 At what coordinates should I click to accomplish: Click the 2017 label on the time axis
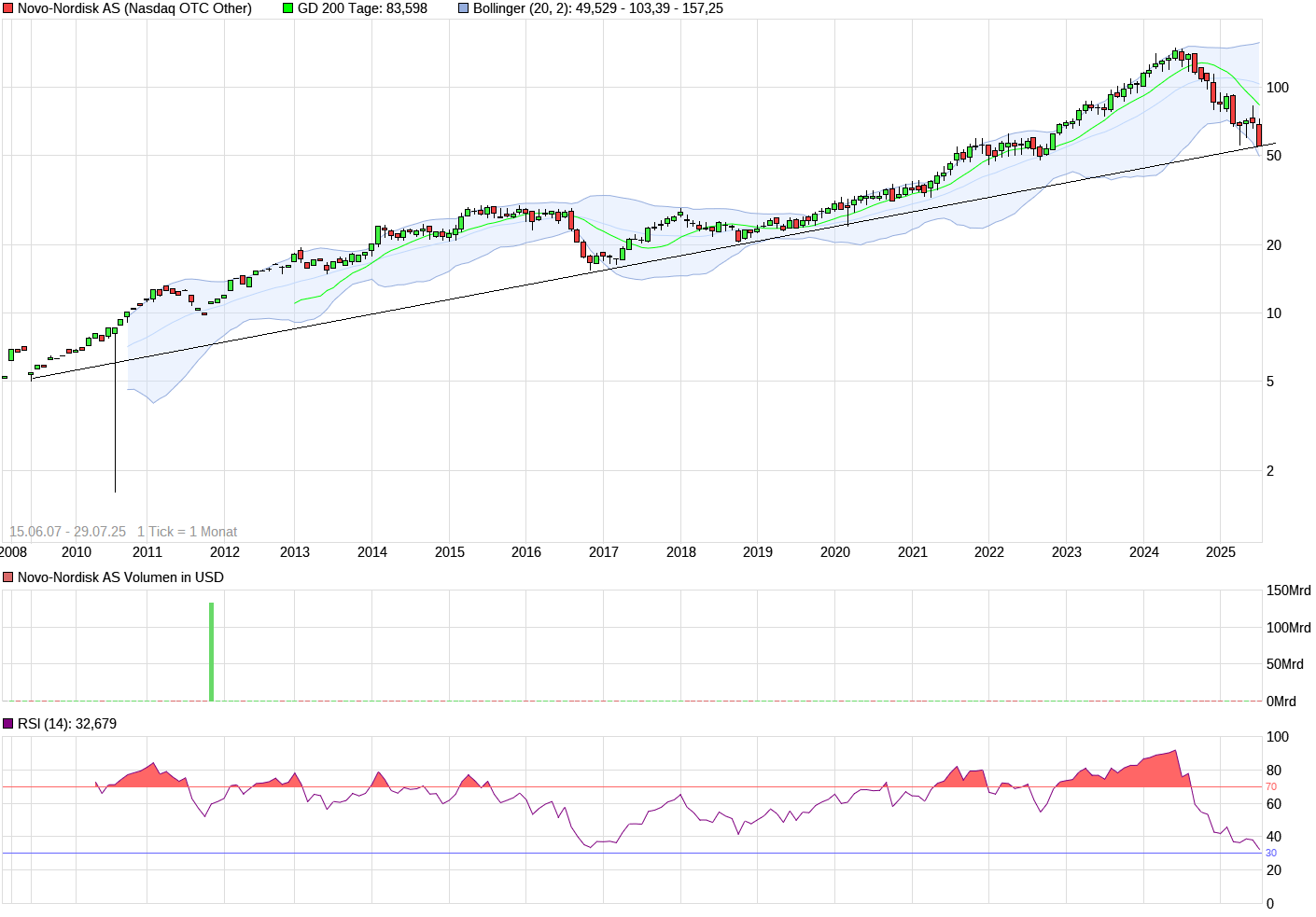click(604, 552)
